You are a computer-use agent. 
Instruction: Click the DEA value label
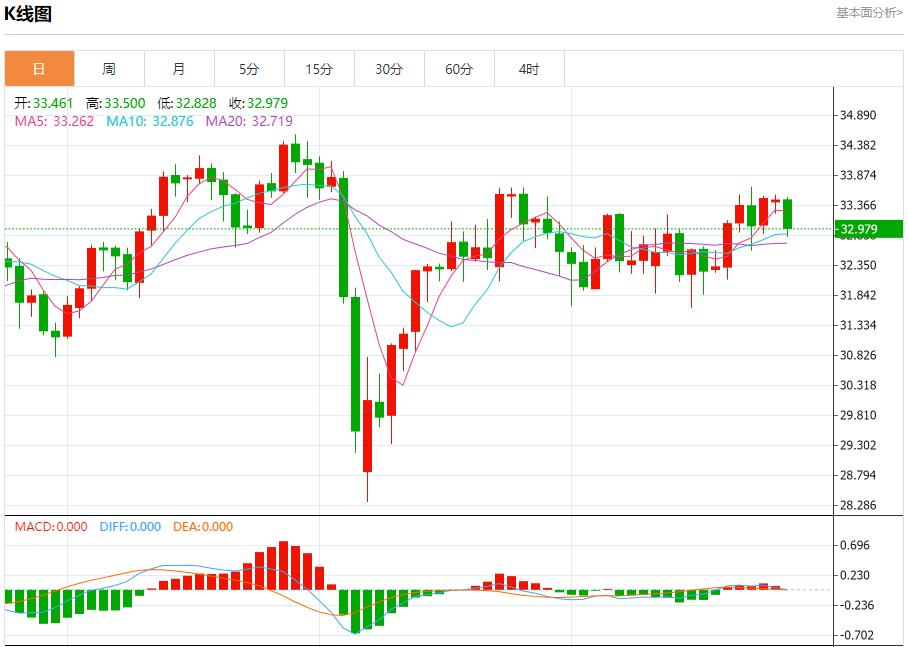[x=205, y=527]
